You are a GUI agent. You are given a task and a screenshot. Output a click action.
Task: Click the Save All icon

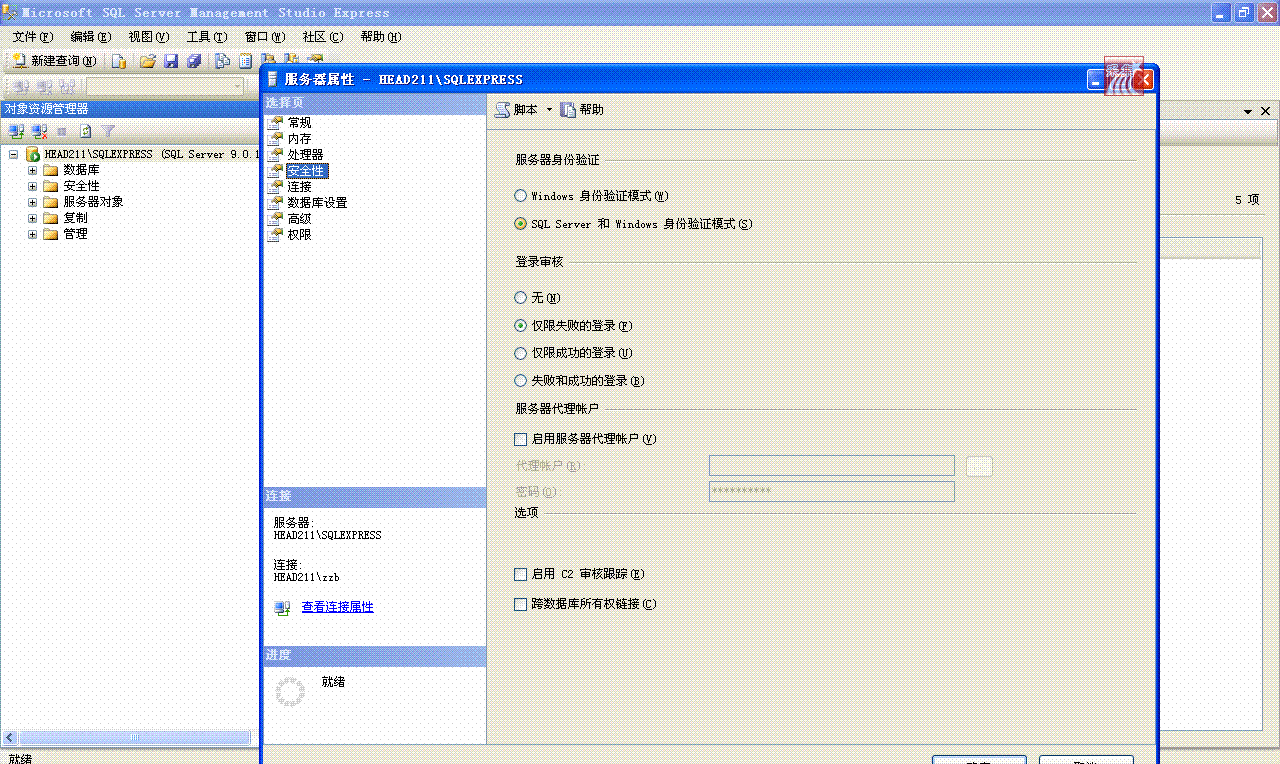coord(194,61)
